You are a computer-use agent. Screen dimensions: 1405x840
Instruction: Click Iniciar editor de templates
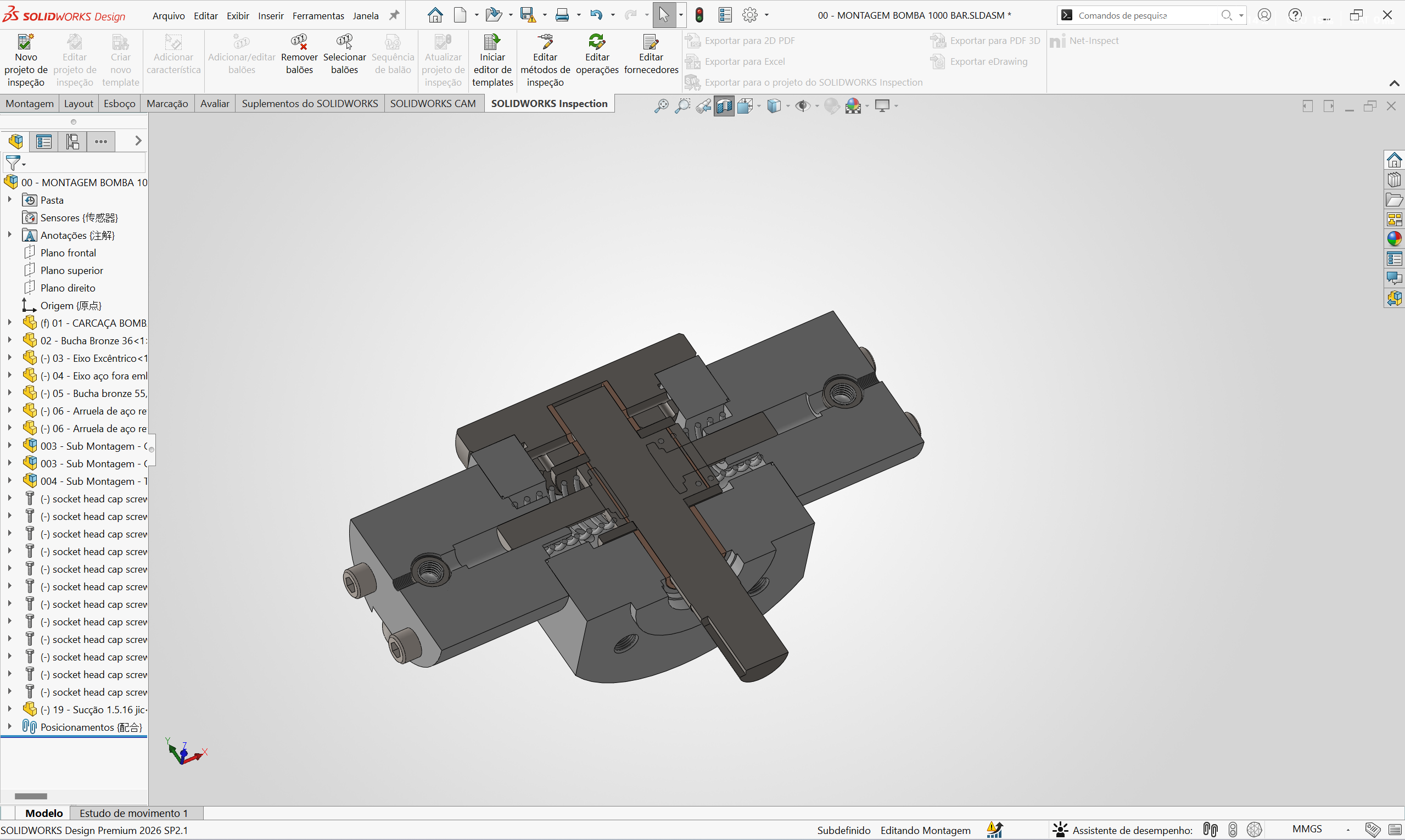[492, 60]
